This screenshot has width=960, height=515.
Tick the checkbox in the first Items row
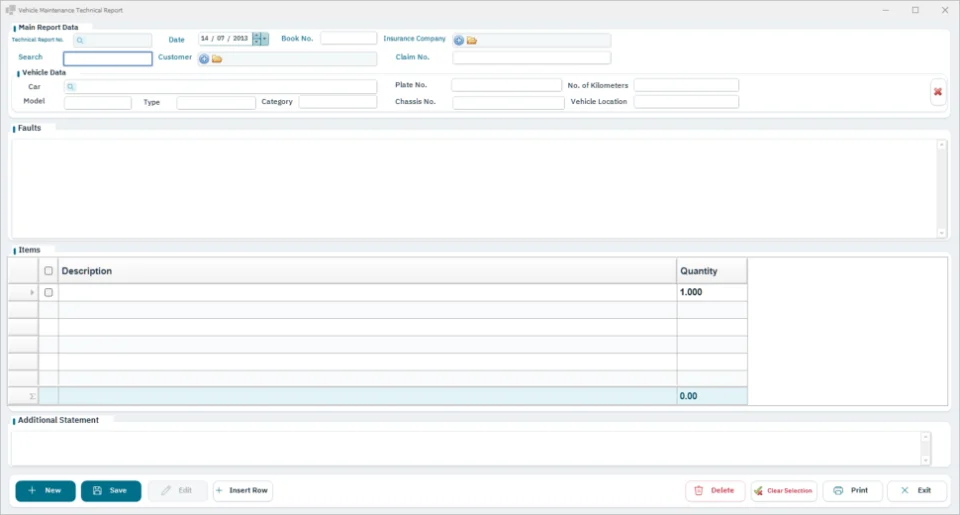point(48,292)
